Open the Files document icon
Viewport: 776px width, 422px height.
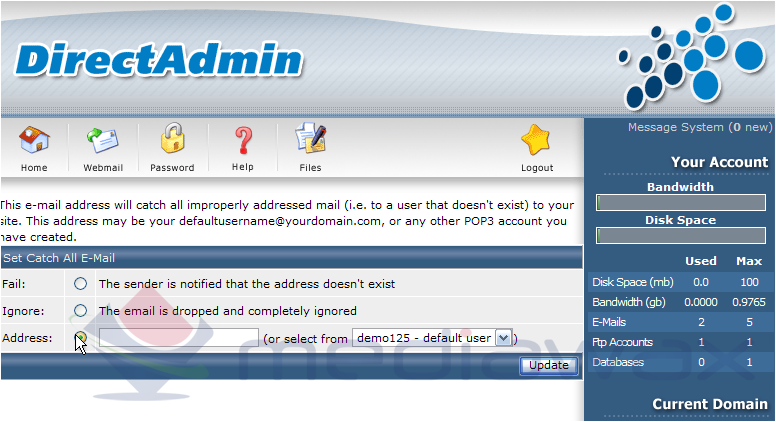pyautogui.click(x=311, y=138)
